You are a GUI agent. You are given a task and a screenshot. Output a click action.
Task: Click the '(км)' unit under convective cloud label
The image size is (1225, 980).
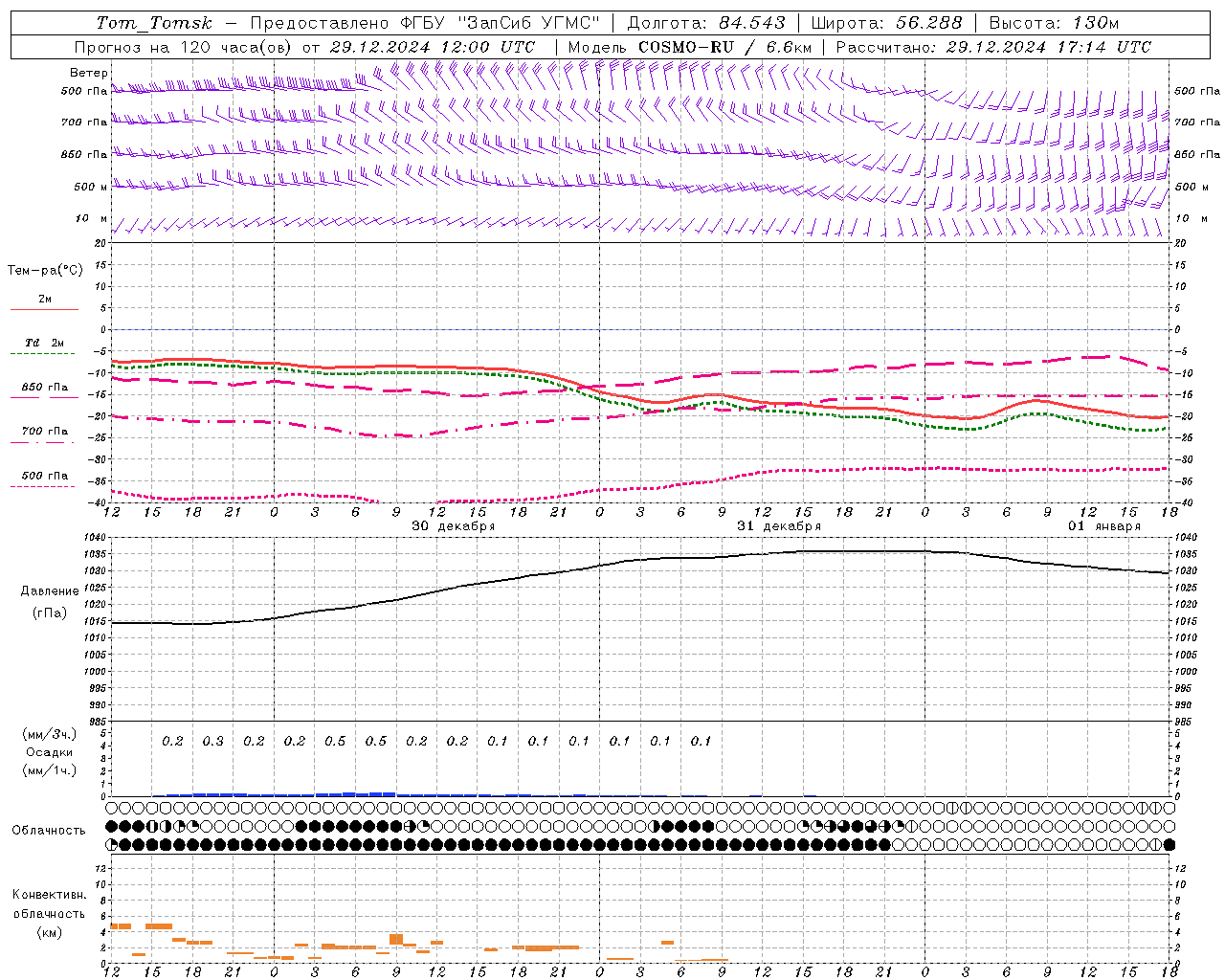pyautogui.click(x=49, y=932)
